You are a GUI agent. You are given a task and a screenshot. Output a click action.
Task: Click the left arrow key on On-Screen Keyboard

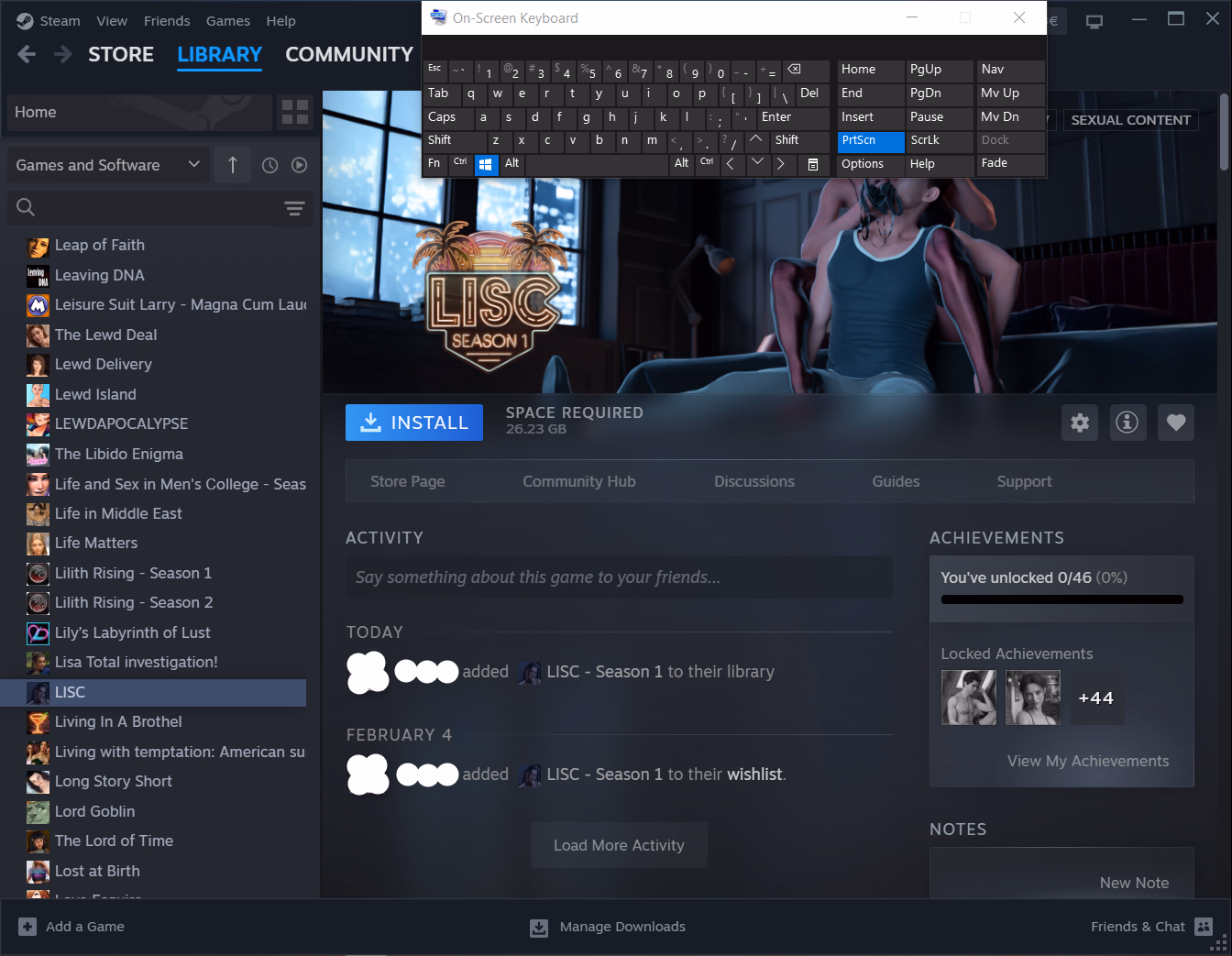(731, 165)
